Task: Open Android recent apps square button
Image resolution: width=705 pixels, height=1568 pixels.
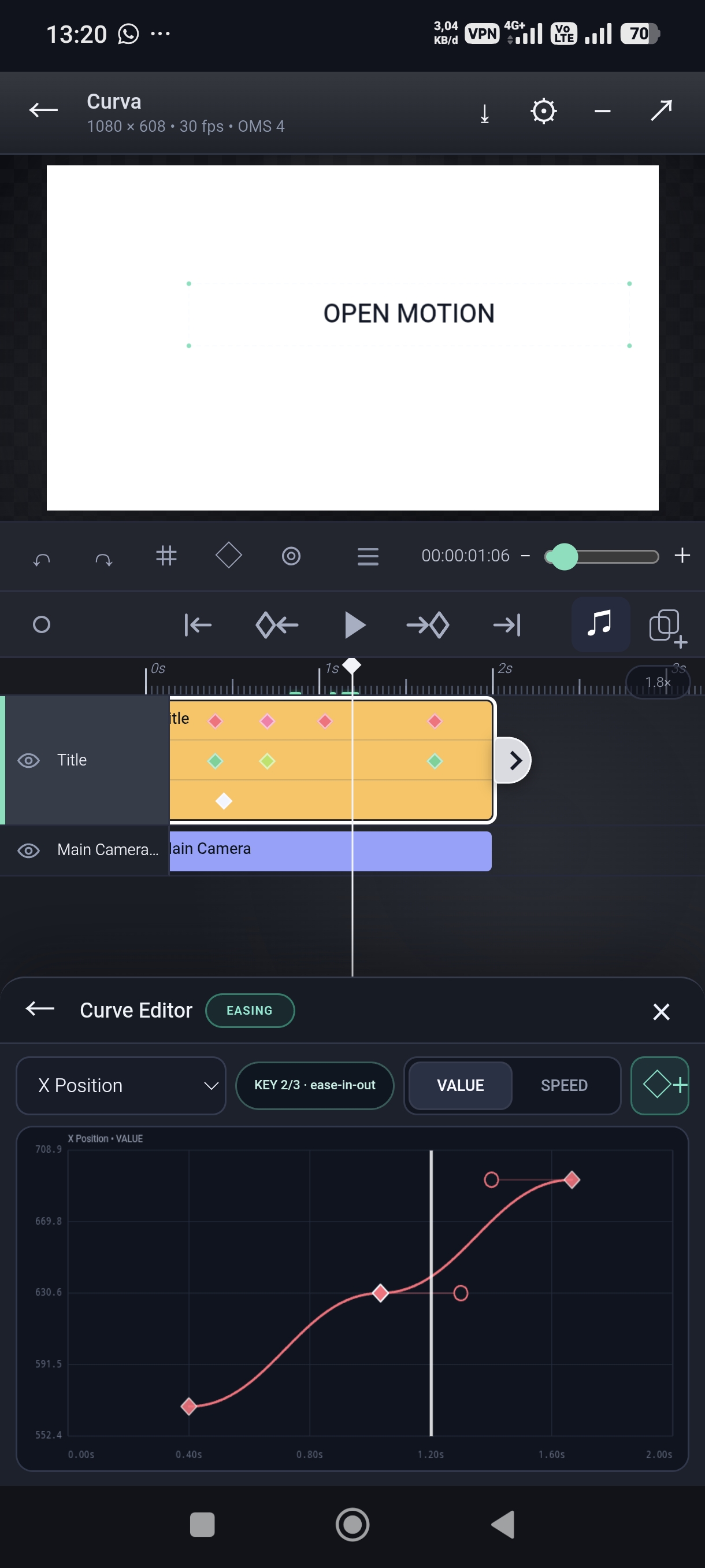Action: coord(203,1525)
